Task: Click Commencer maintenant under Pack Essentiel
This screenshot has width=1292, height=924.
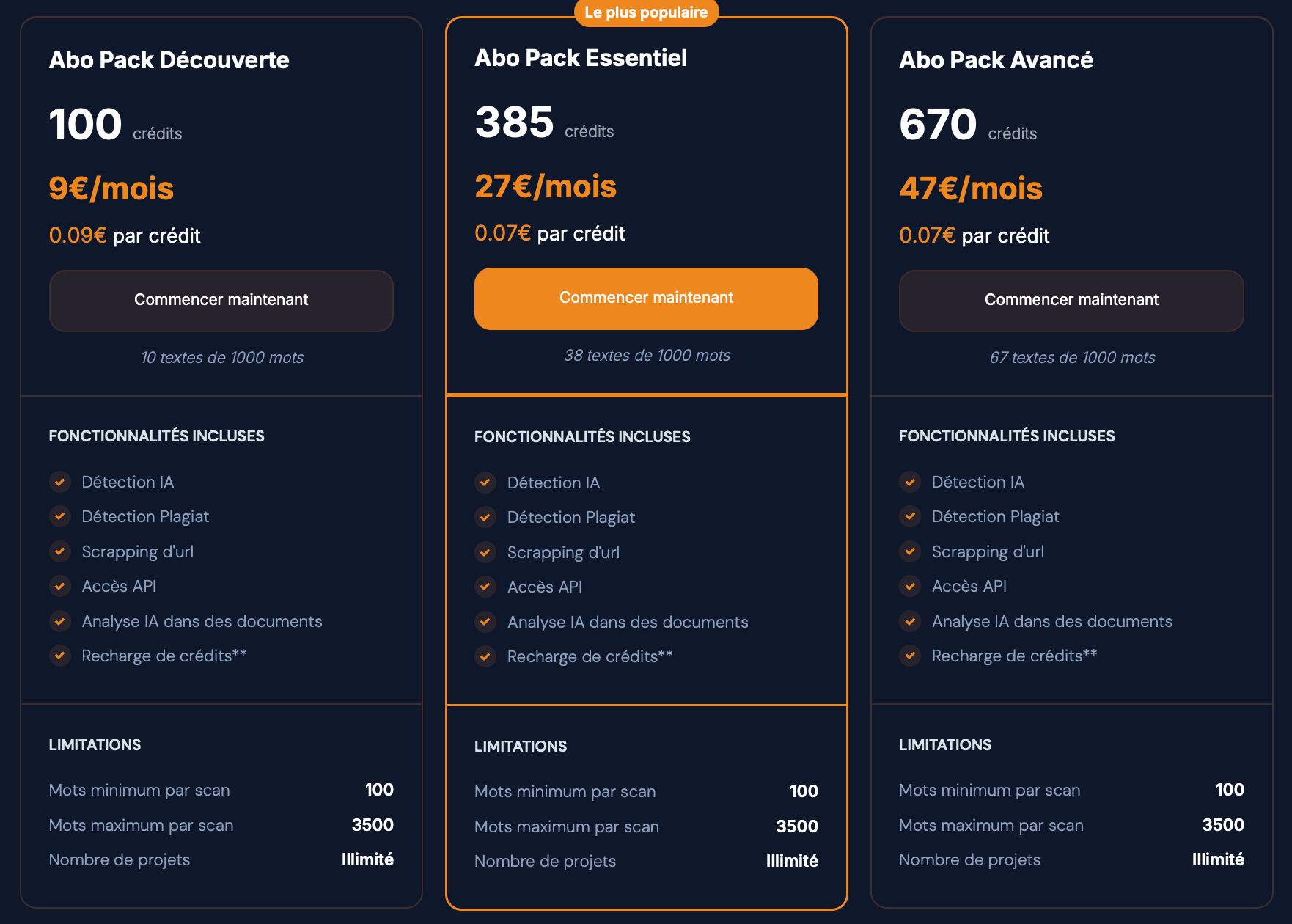Action: [x=646, y=298]
